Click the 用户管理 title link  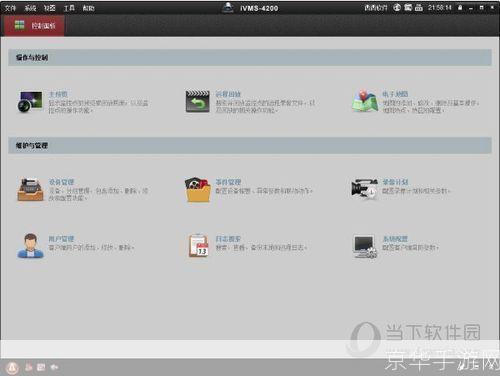[x=61, y=239]
